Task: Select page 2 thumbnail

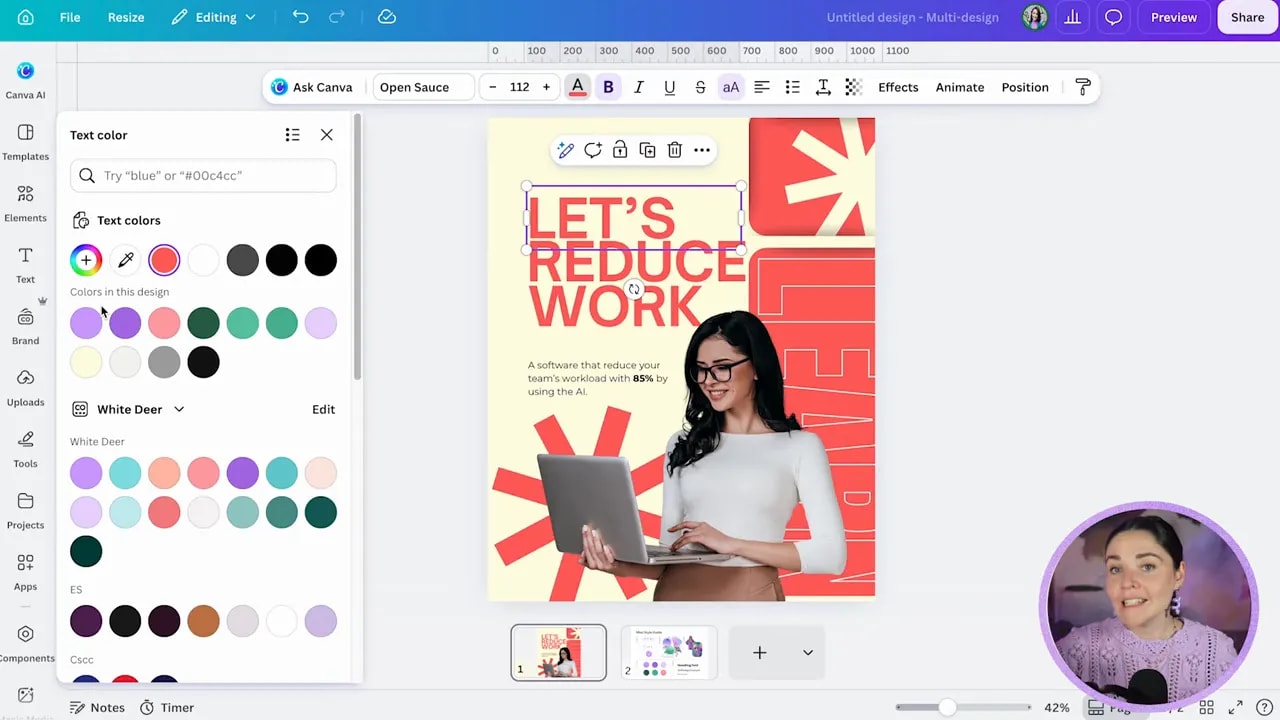Action: (669, 653)
